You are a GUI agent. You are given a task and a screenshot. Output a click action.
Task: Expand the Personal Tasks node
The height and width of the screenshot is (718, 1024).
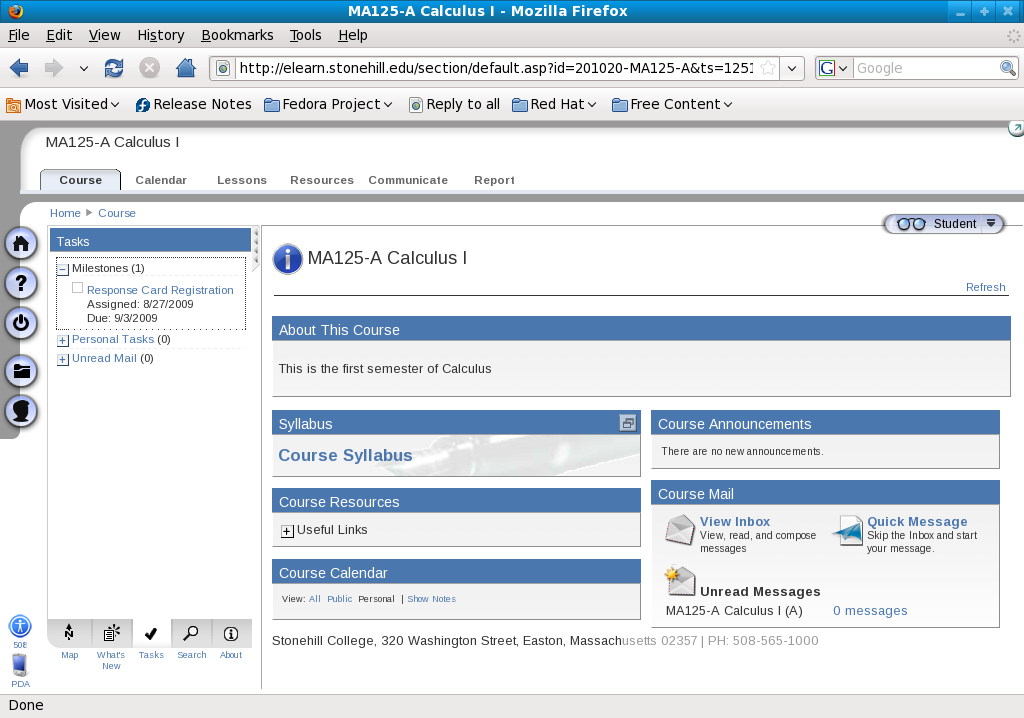point(63,341)
